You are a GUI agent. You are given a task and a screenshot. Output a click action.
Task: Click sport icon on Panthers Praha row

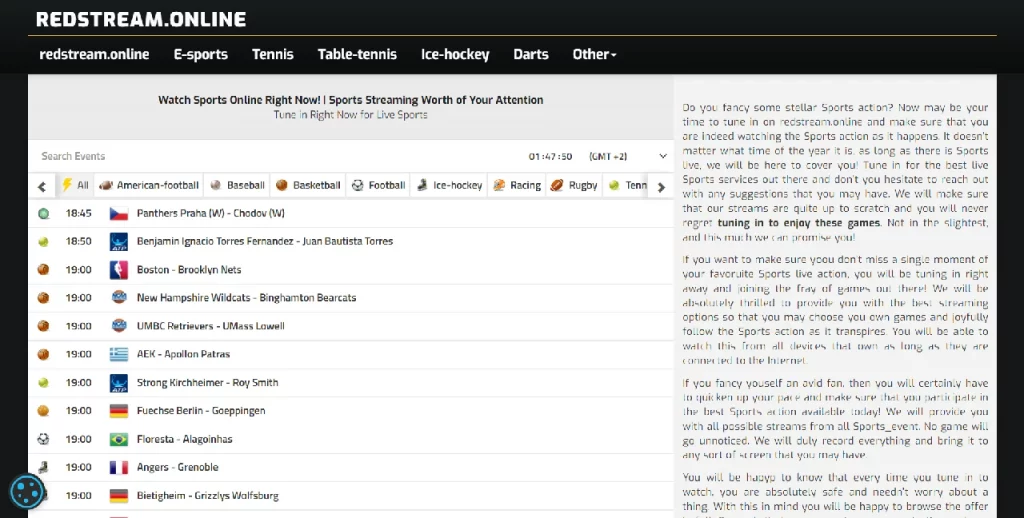click(43, 213)
